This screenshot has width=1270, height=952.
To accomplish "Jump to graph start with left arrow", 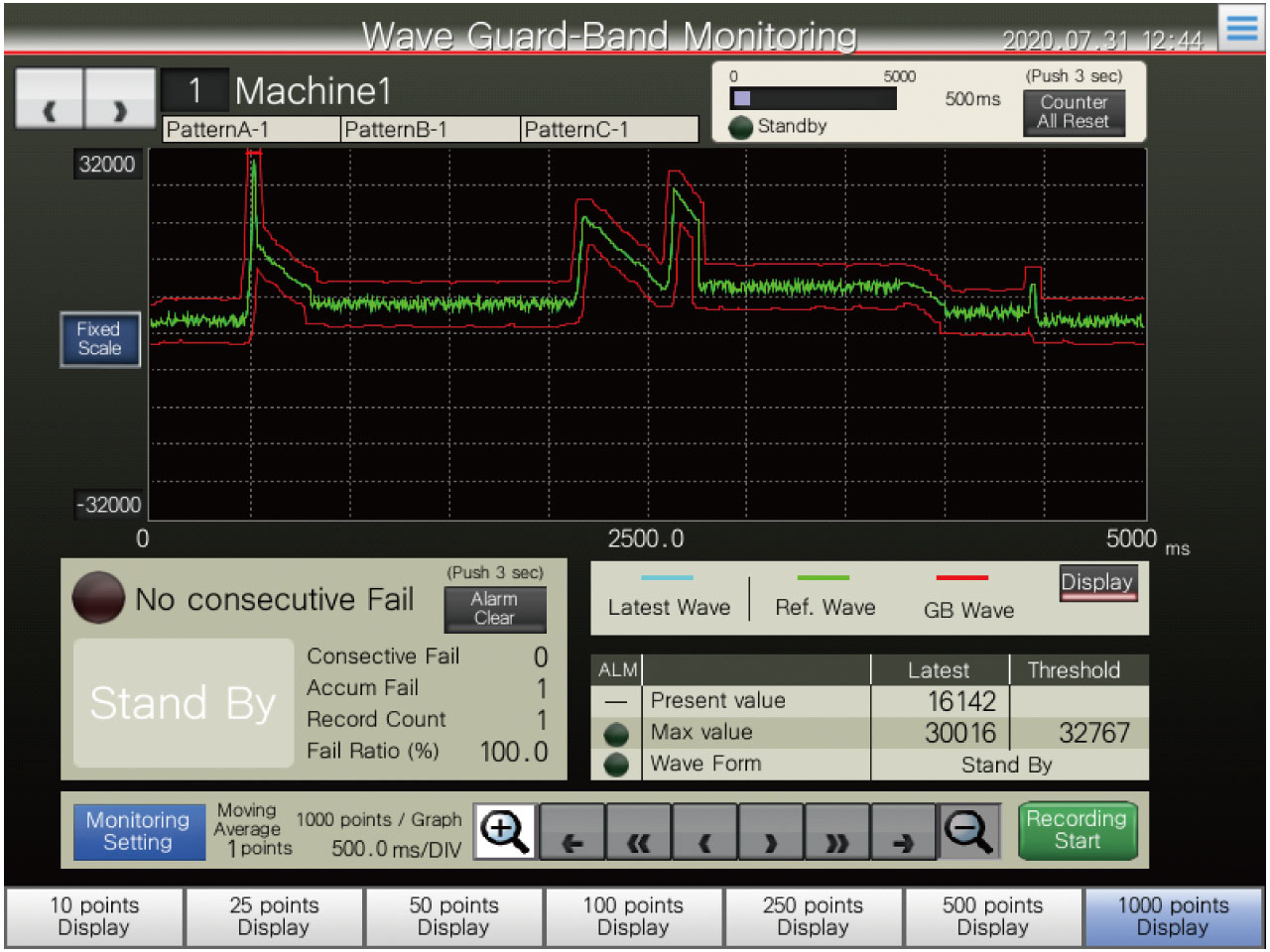I will click(572, 832).
